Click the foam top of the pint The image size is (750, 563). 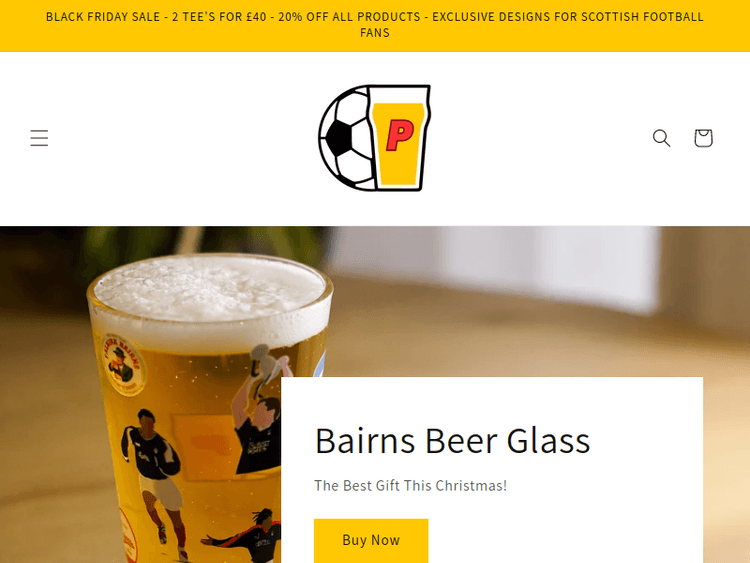tap(210, 294)
